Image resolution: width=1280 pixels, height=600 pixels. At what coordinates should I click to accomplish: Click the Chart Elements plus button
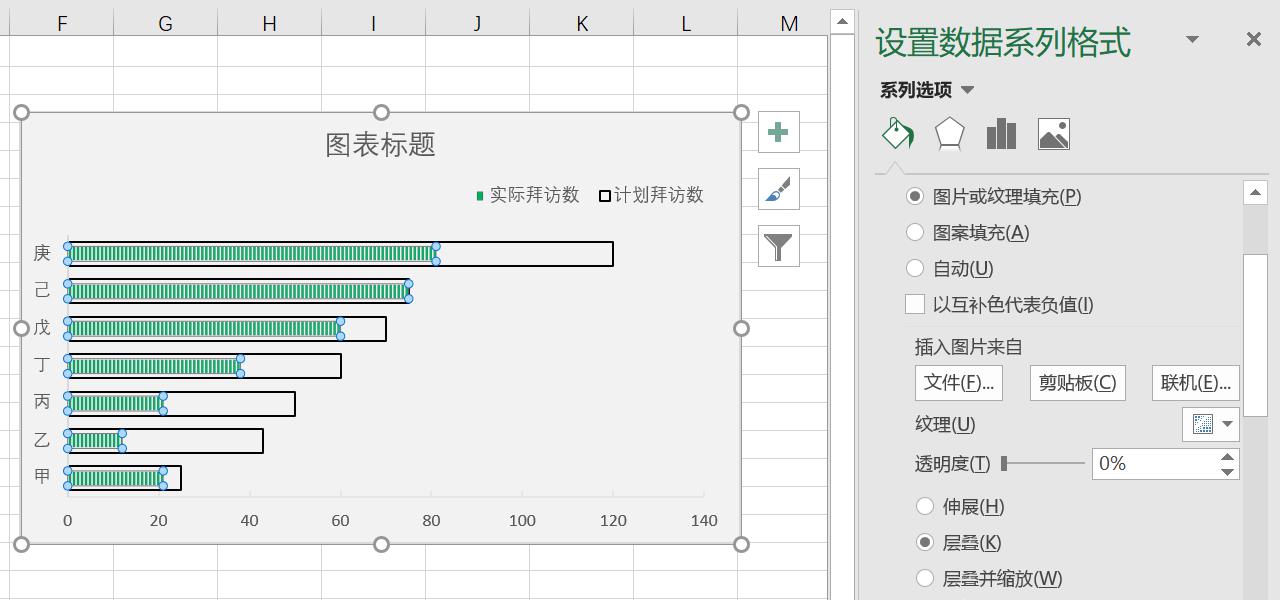pyautogui.click(x=779, y=132)
